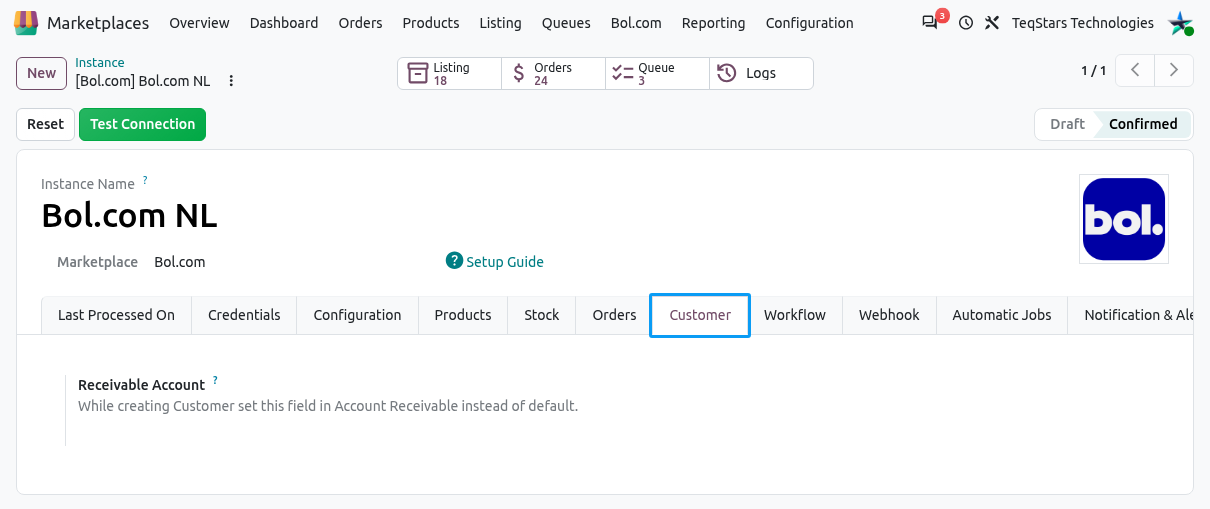Show help tooltip for Instance Name
Viewport: 1210px width, 509px height.
point(145,180)
